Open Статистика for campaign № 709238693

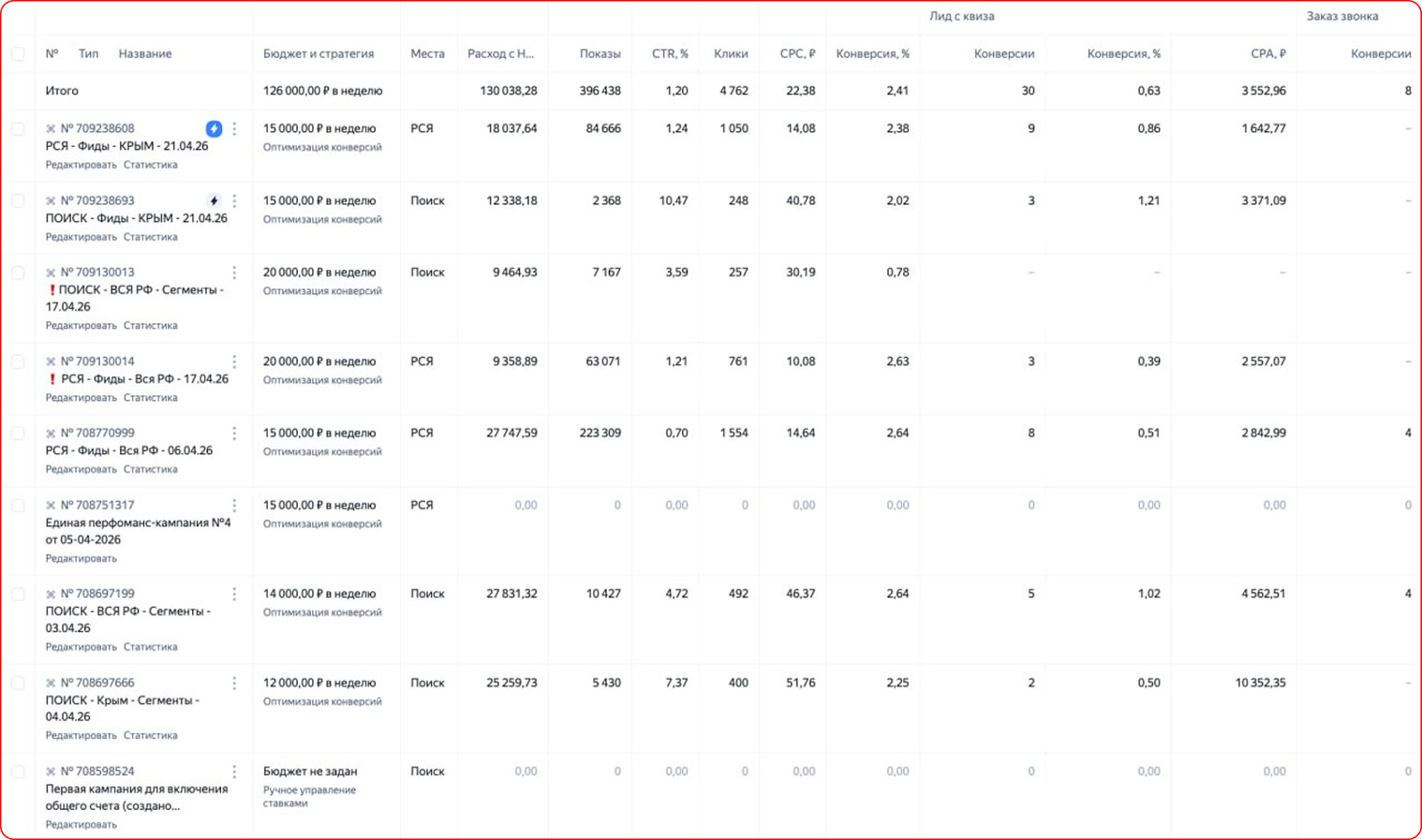pyautogui.click(x=151, y=237)
